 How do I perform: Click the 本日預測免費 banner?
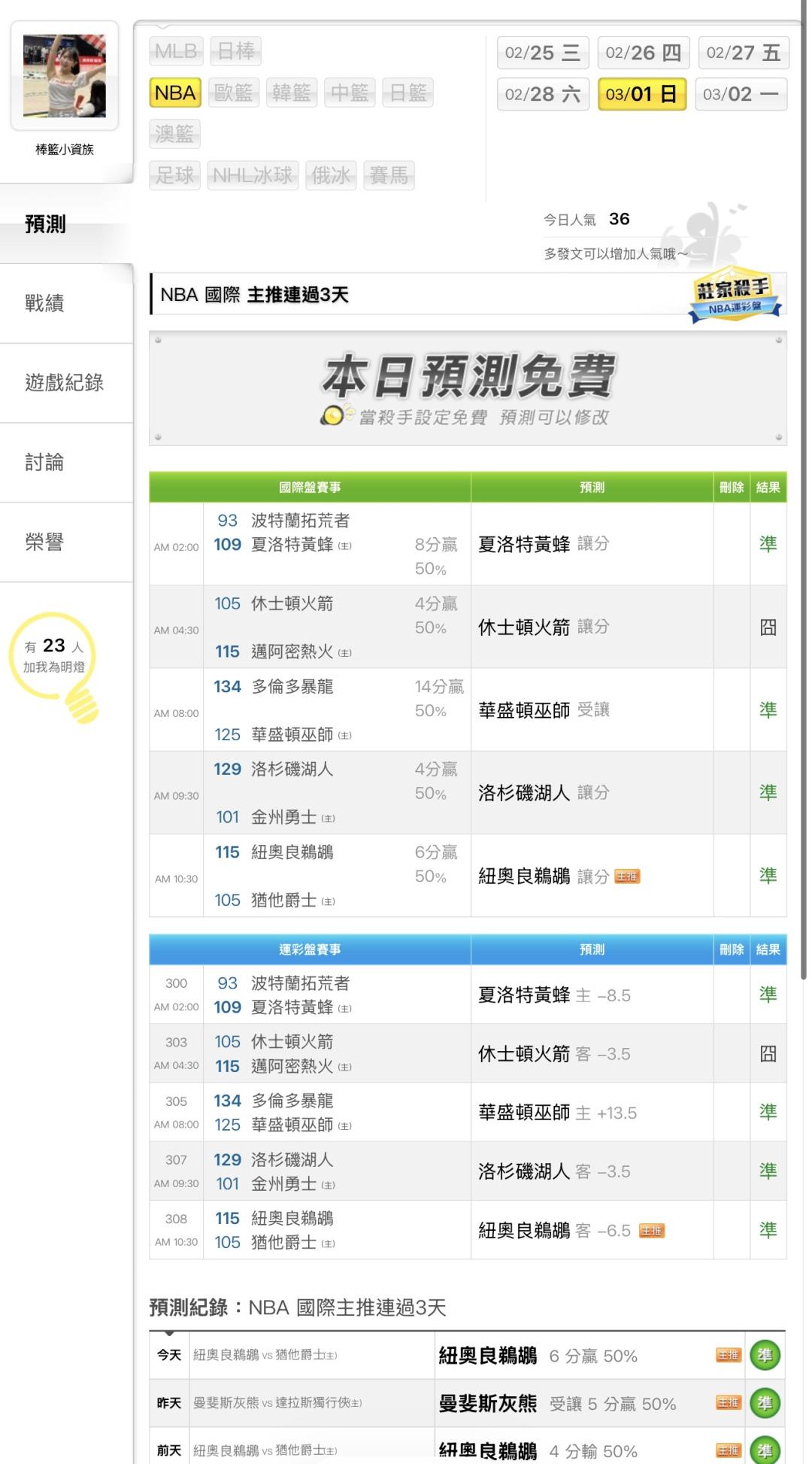click(x=468, y=388)
